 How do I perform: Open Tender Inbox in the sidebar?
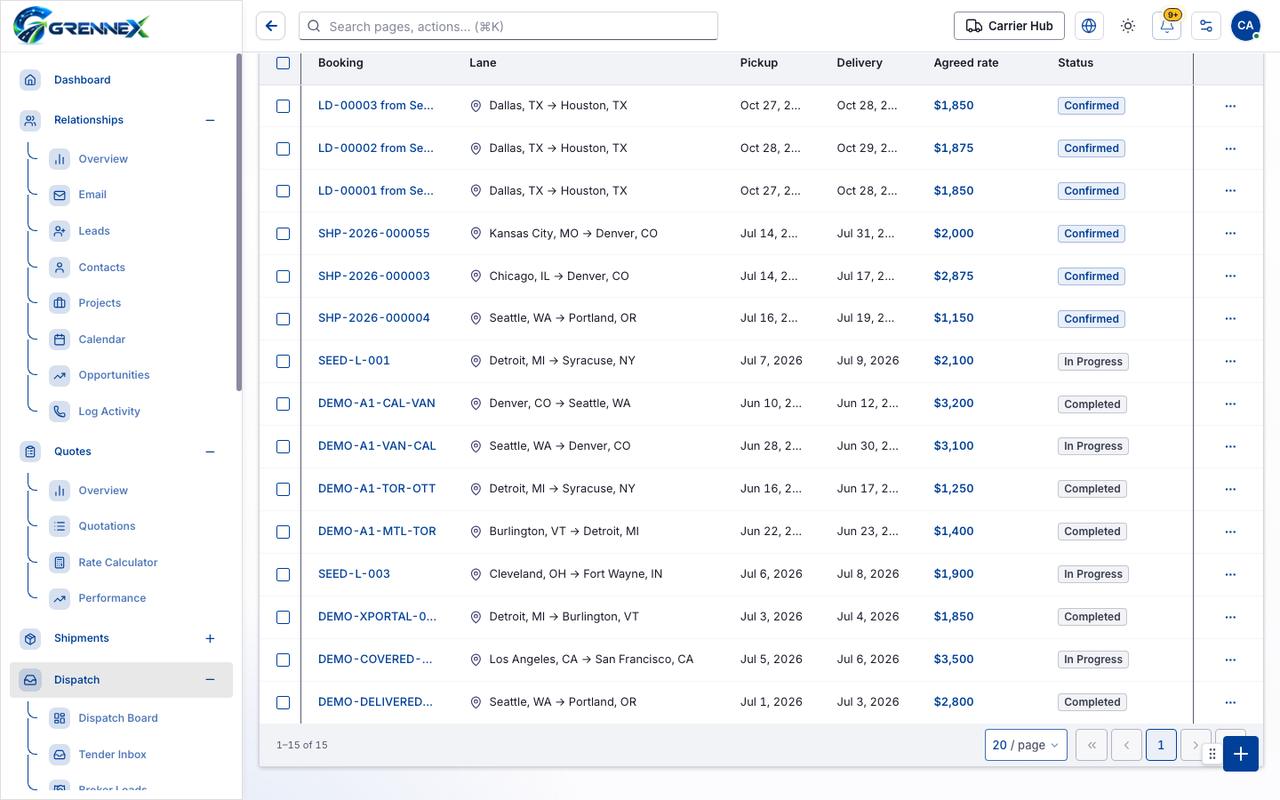[112, 755]
